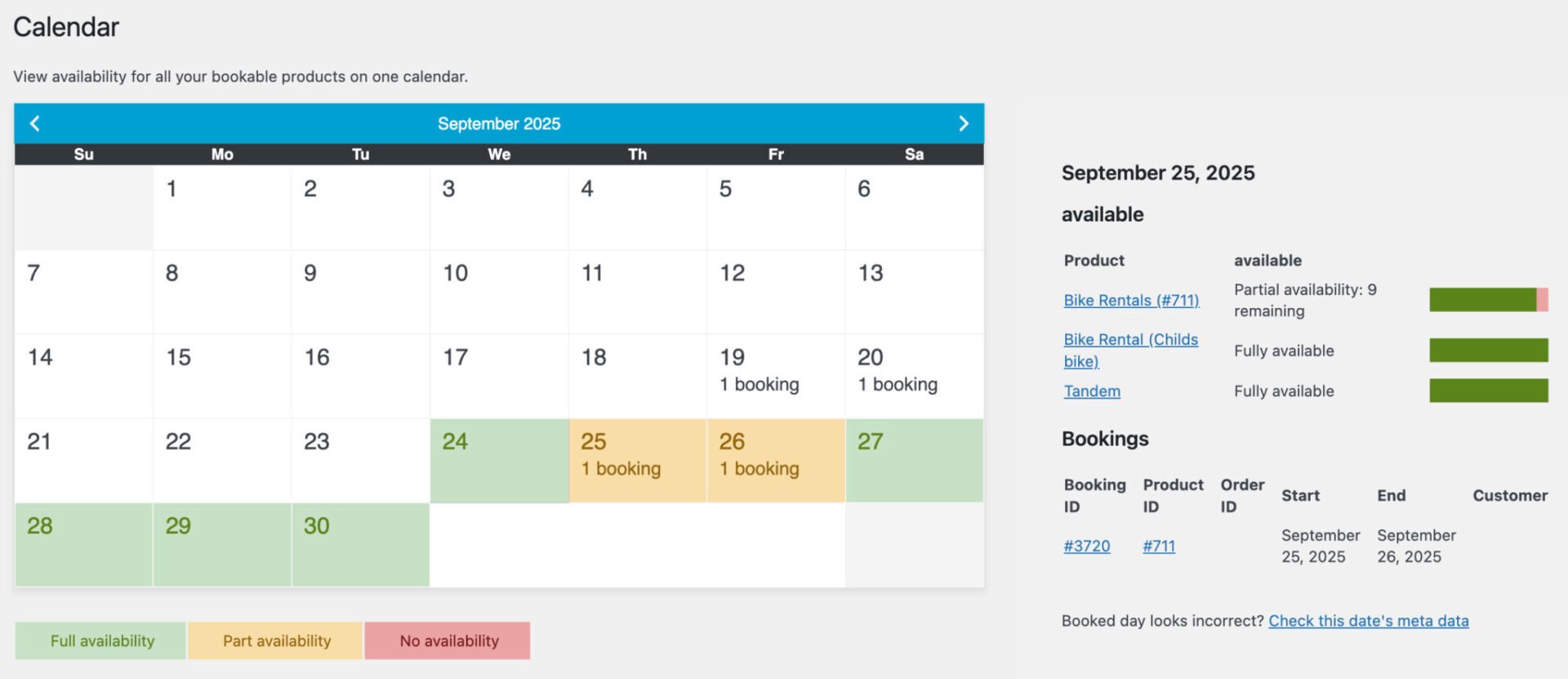Select September 17 on the calendar
The image size is (1568, 679).
tap(499, 377)
